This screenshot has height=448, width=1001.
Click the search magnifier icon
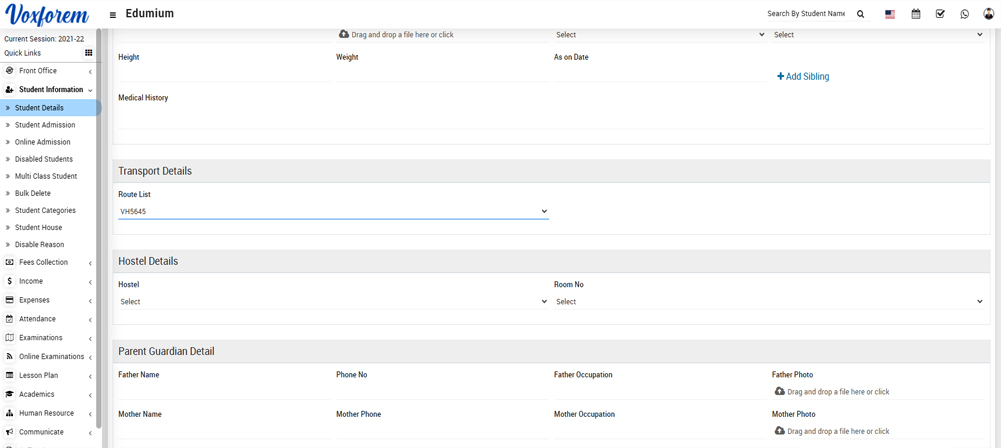(860, 14)
